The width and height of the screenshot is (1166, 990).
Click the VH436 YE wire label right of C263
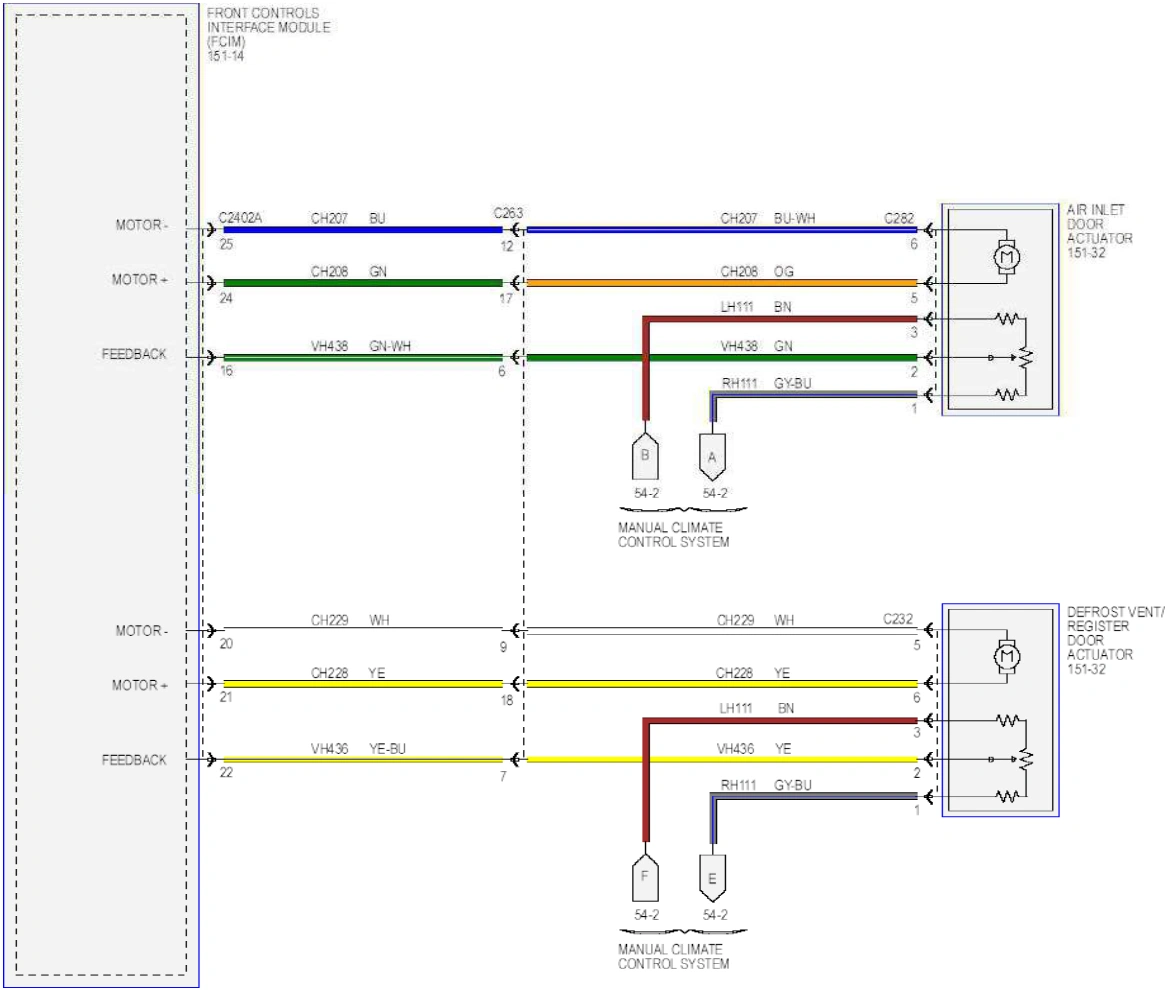tap(754, 748)
